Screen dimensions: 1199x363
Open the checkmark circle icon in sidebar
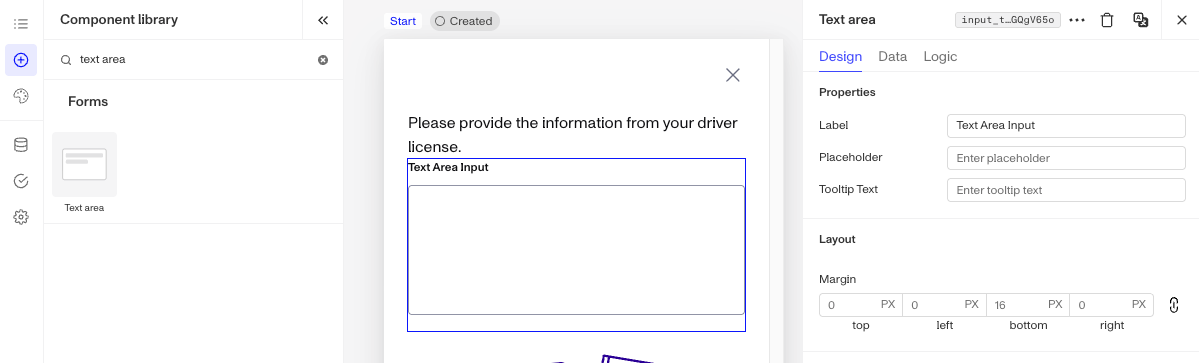click(21, 181)
